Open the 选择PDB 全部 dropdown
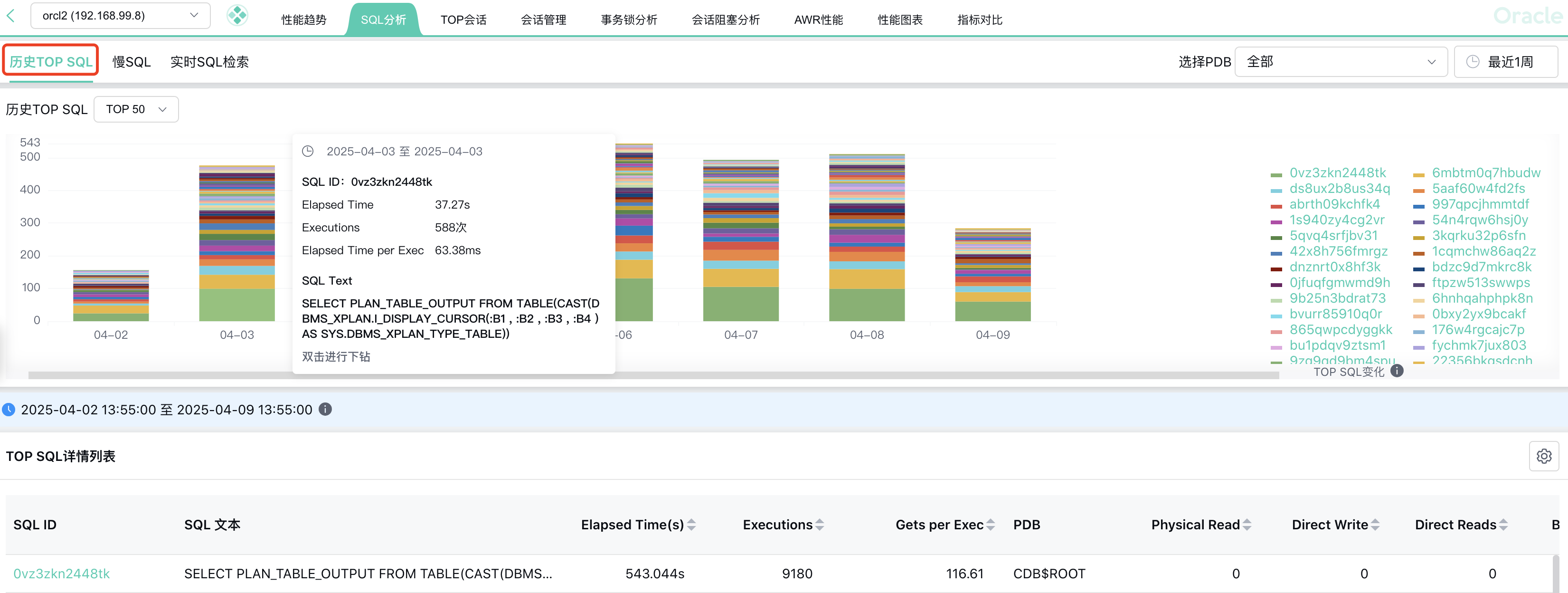Viewport: 1568px width, 593px height. pyautogui.click(x=1341, y=62)
